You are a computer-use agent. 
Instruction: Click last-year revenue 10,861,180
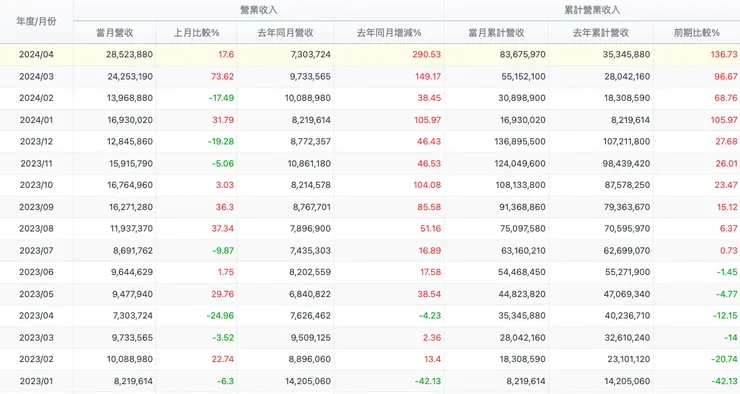(308, 164)
